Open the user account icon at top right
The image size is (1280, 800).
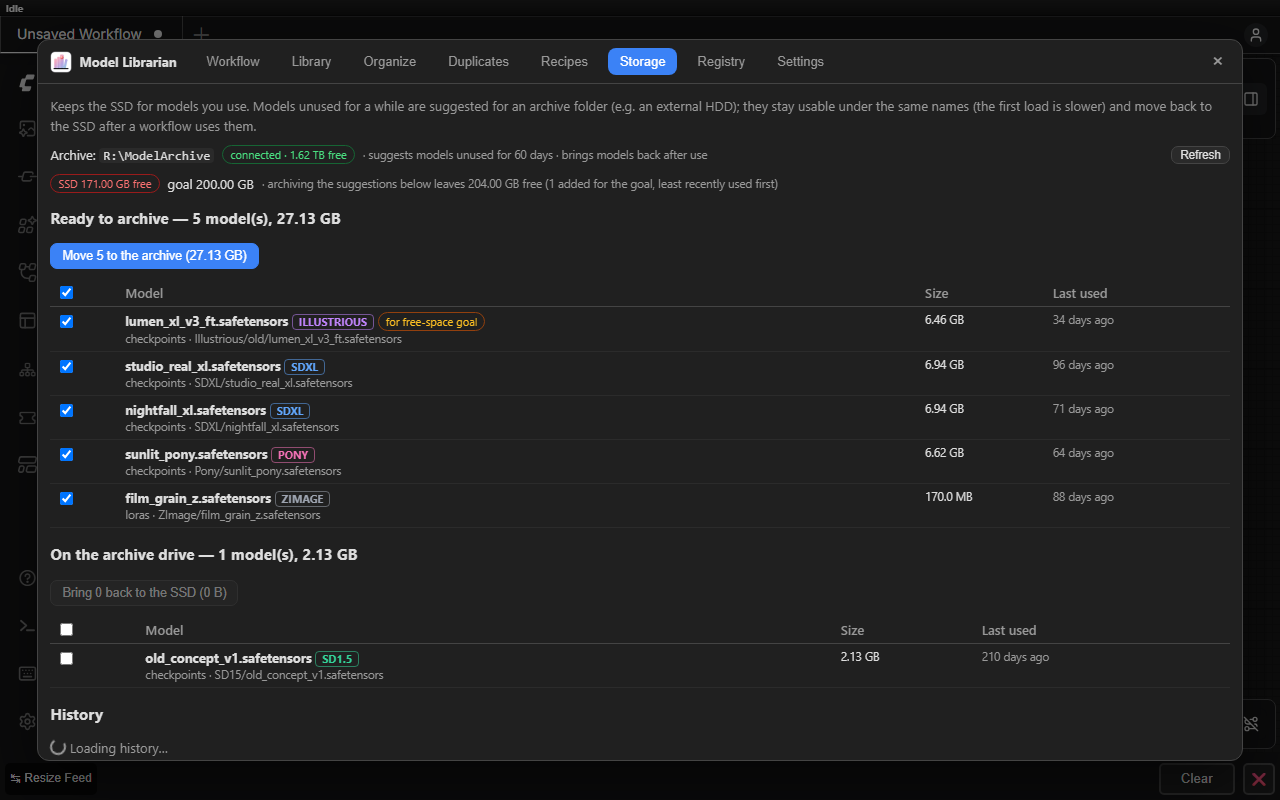point(1256,34)
